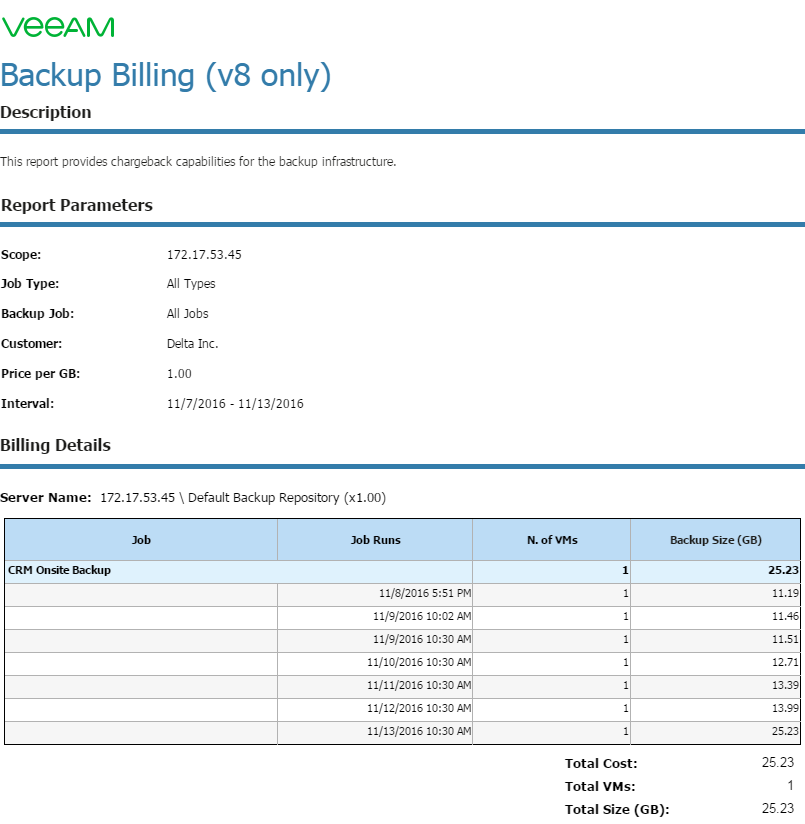Select the 'All Types' value

tap(191, 284)
